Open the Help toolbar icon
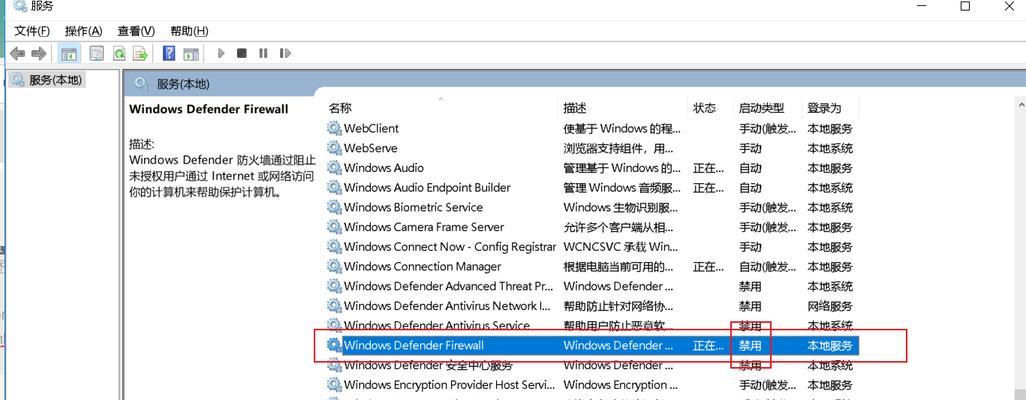Image resolution: width=1026 pixels, height=400 pixels. coord(169,54)
